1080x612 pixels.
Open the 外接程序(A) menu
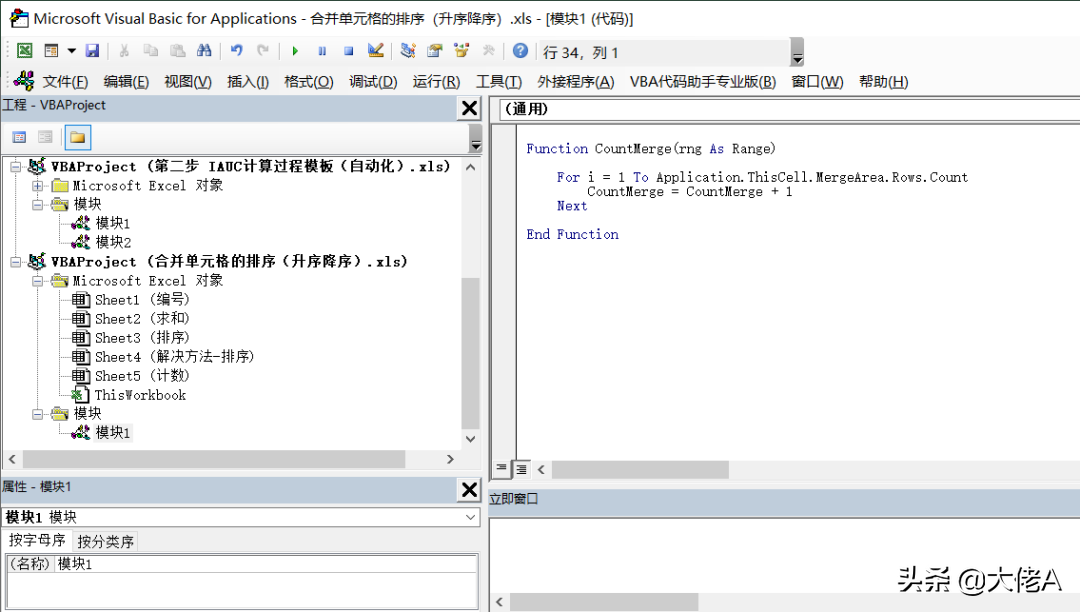[x=576, y=81]
